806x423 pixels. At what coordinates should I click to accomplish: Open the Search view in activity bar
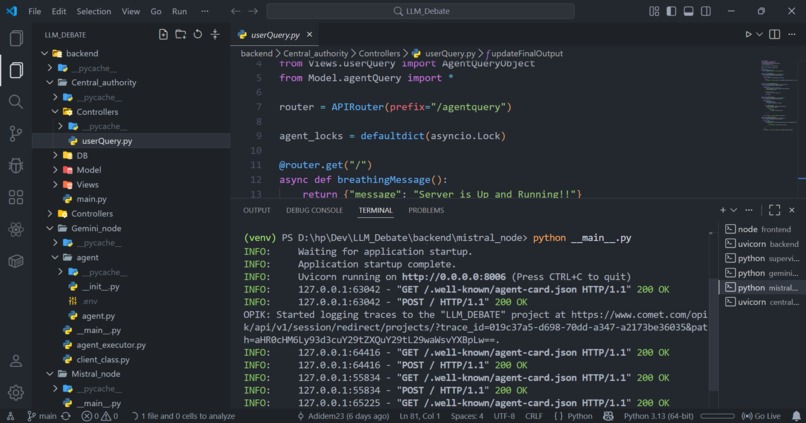[x=16, y=102]
